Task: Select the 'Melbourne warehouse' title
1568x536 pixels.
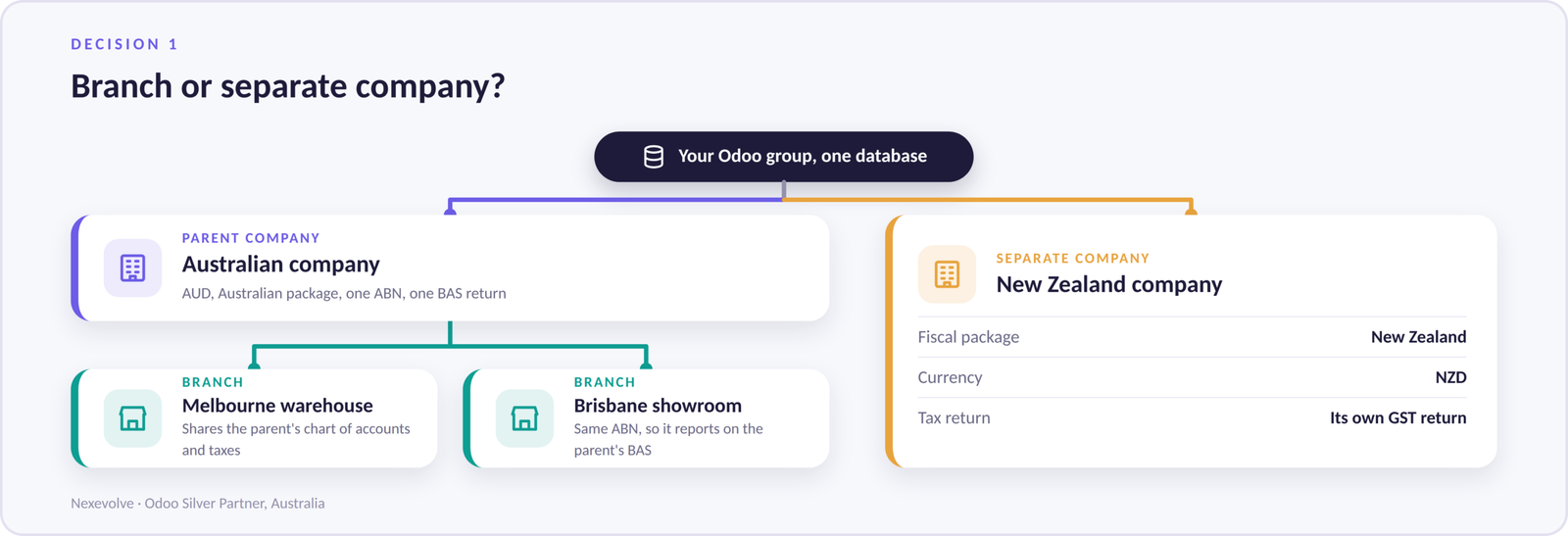Action: pos(277,406)
